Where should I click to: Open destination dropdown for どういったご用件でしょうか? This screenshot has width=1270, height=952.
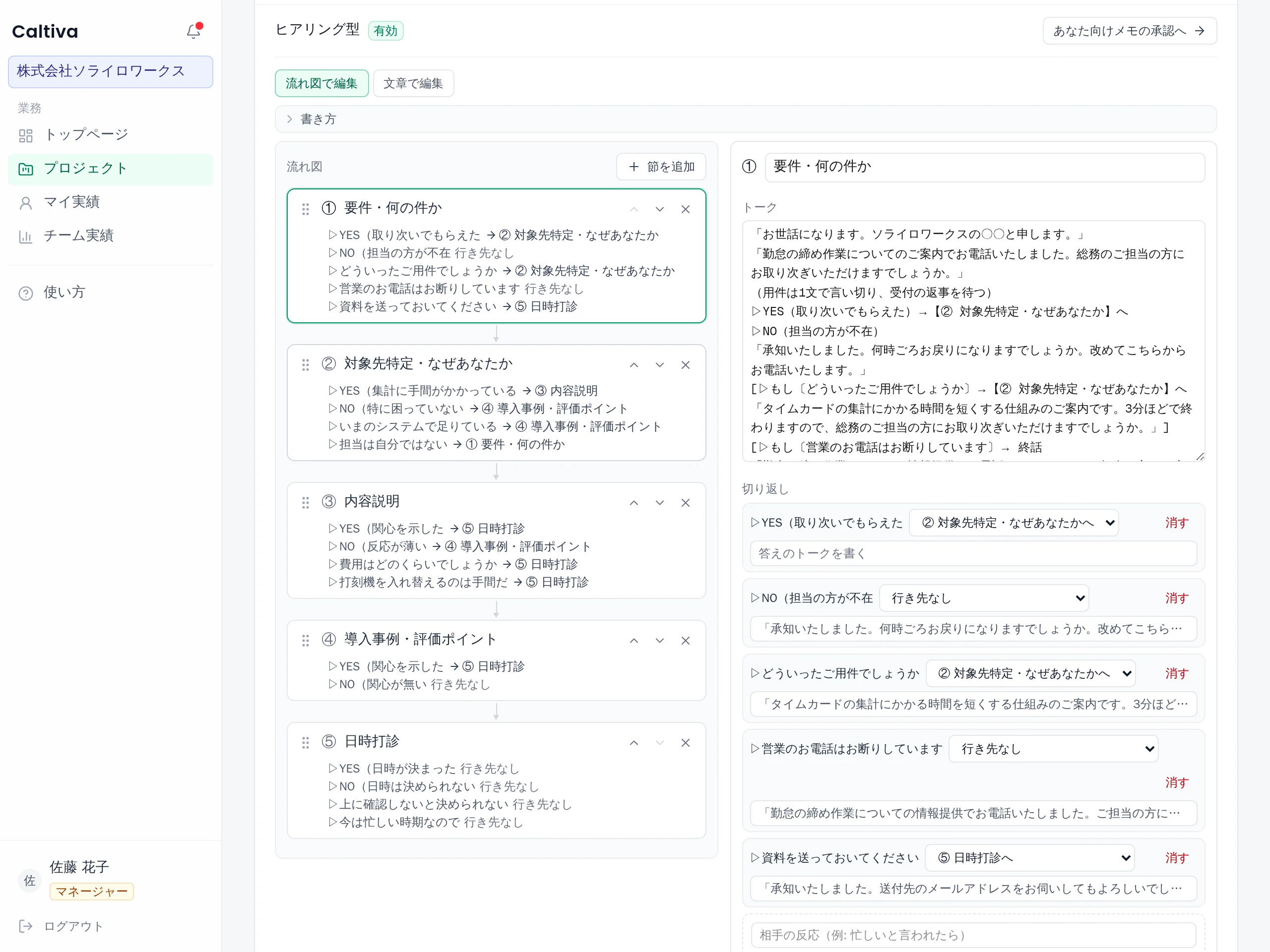click(1030, 673)
